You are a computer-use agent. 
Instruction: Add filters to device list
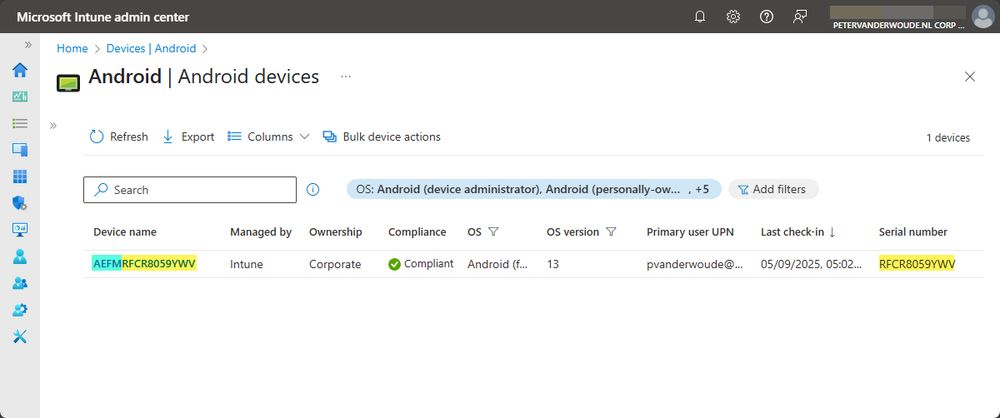coord(773,190)
